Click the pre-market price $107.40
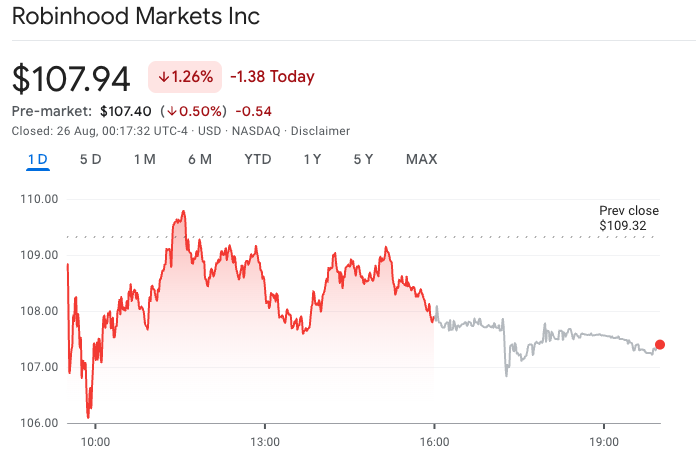 (127, 111)
